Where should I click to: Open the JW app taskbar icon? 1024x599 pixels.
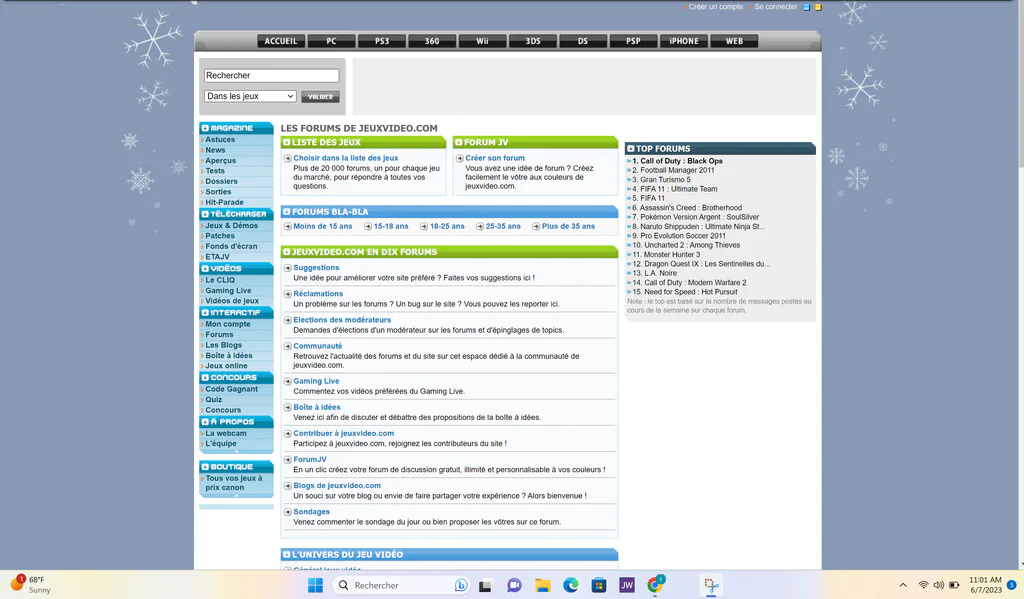[627, 585]
